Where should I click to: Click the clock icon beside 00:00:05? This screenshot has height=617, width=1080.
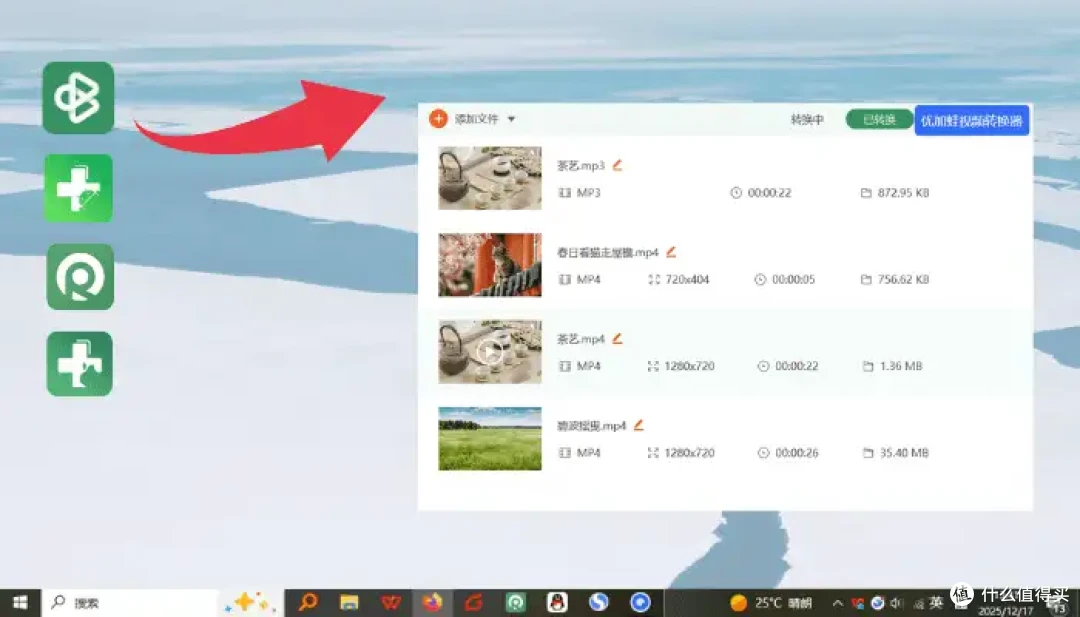point(760,280)
